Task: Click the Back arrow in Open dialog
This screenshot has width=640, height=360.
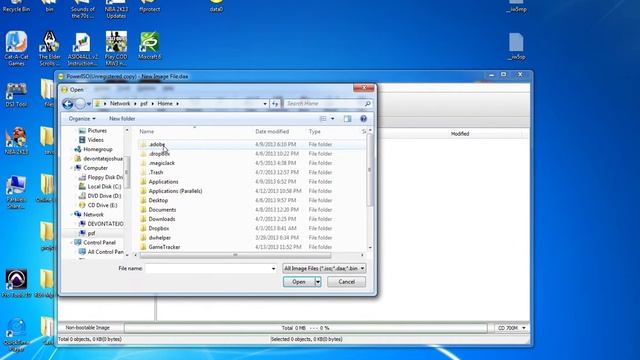Action: [68, 104]
